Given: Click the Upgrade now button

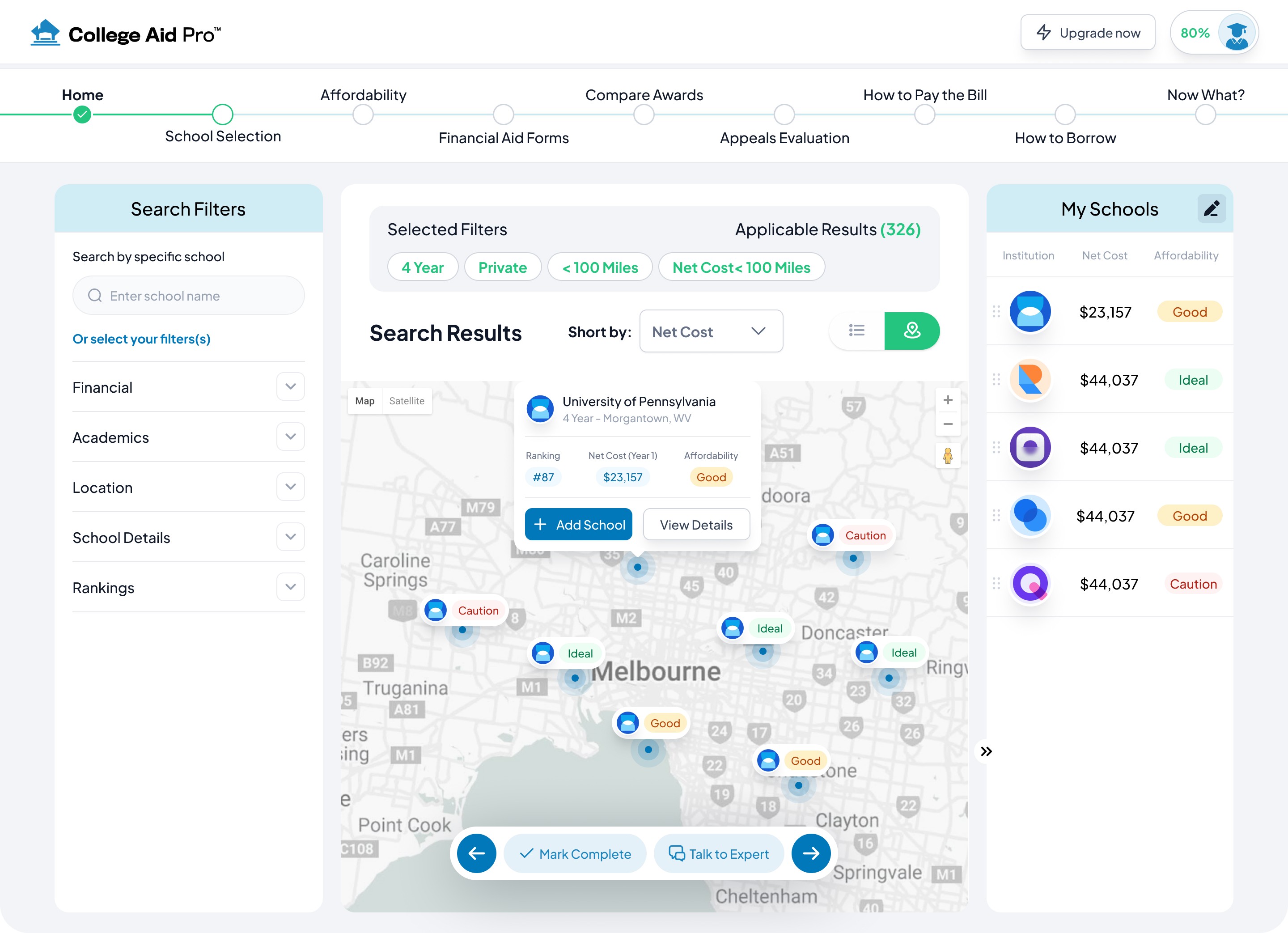Looking at the screenshot, I should (1088, 33).
